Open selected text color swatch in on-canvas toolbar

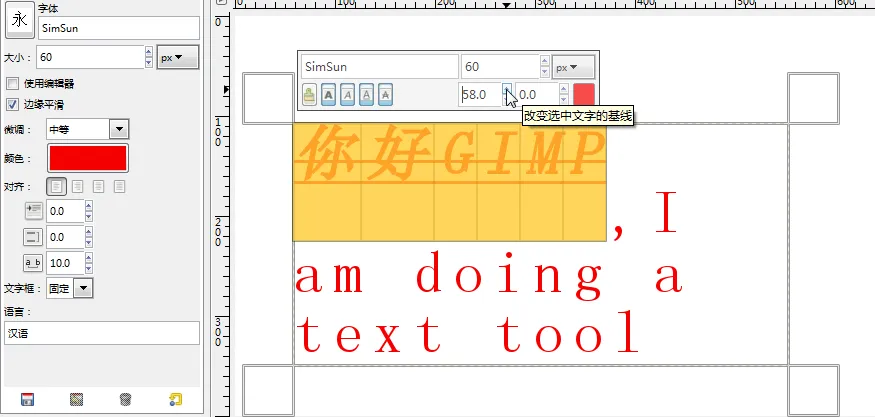584,94
